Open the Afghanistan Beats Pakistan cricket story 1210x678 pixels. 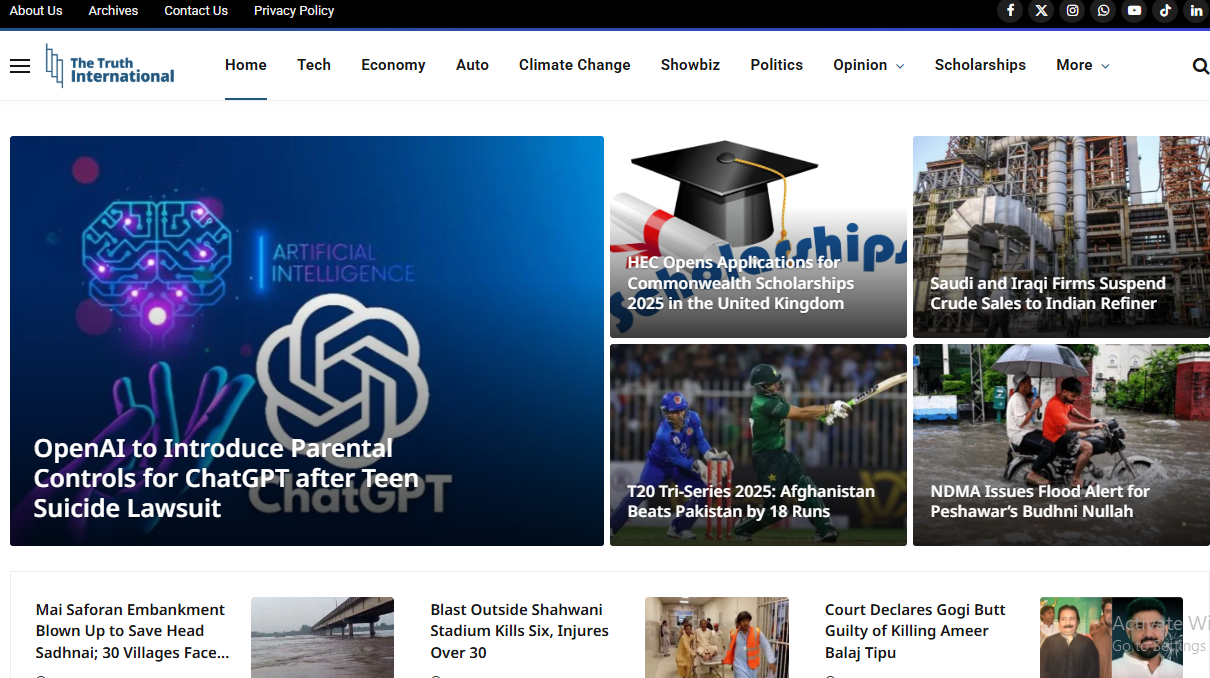(x=750, y=501)
